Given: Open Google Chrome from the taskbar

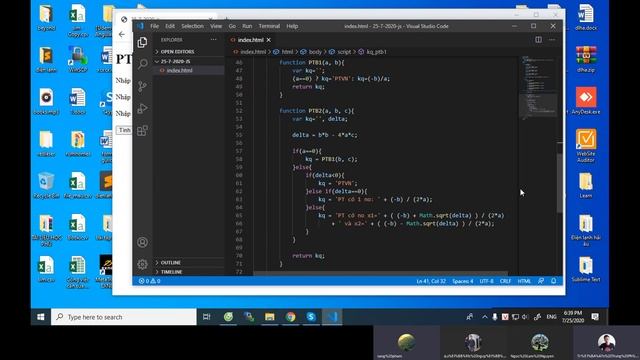Looking at the screenshot, I should click(x=290, y=317).
